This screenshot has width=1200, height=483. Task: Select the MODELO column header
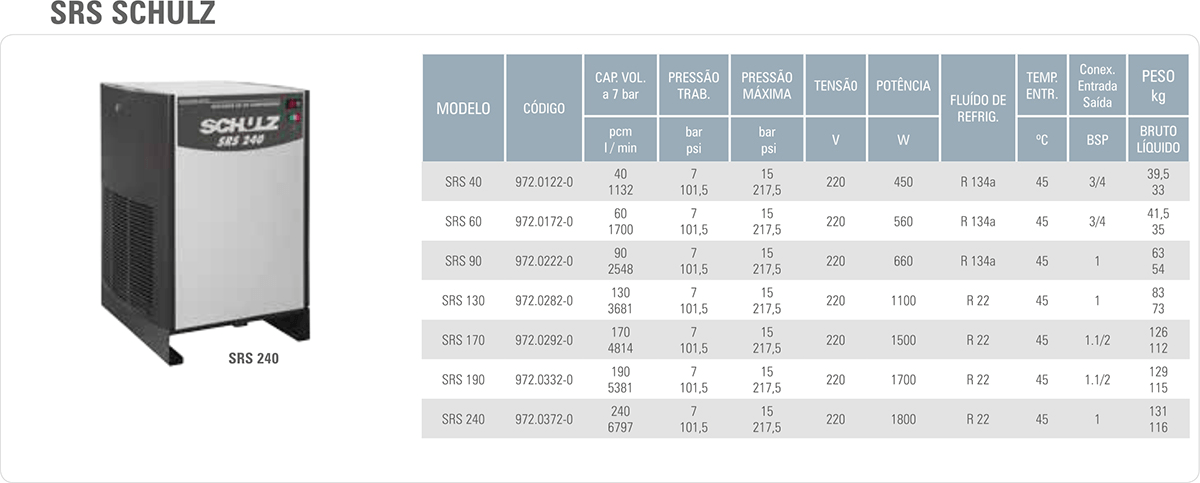click(x=463, y=108)
